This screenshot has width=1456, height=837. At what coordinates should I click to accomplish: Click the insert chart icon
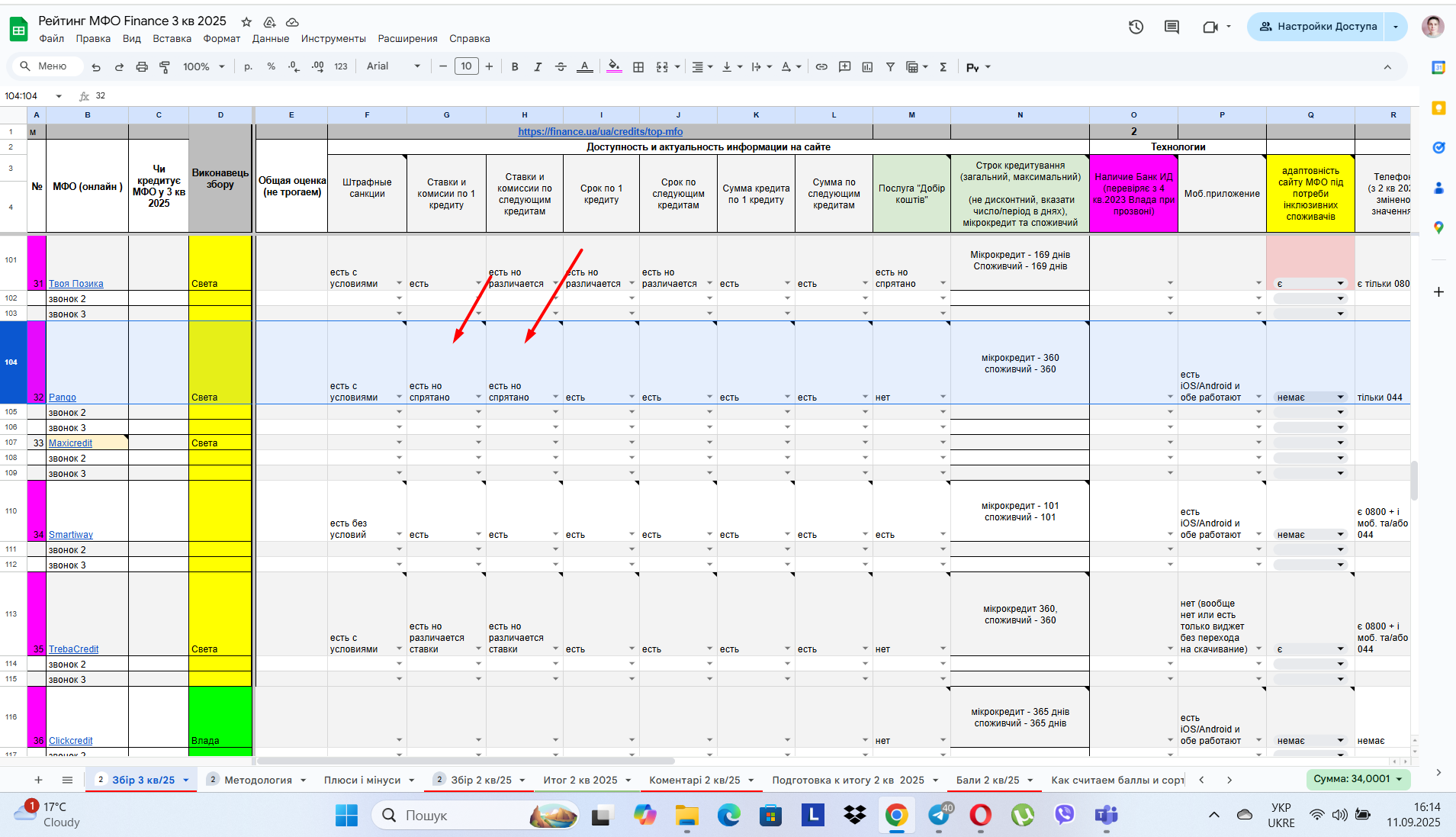coord(867,67)
